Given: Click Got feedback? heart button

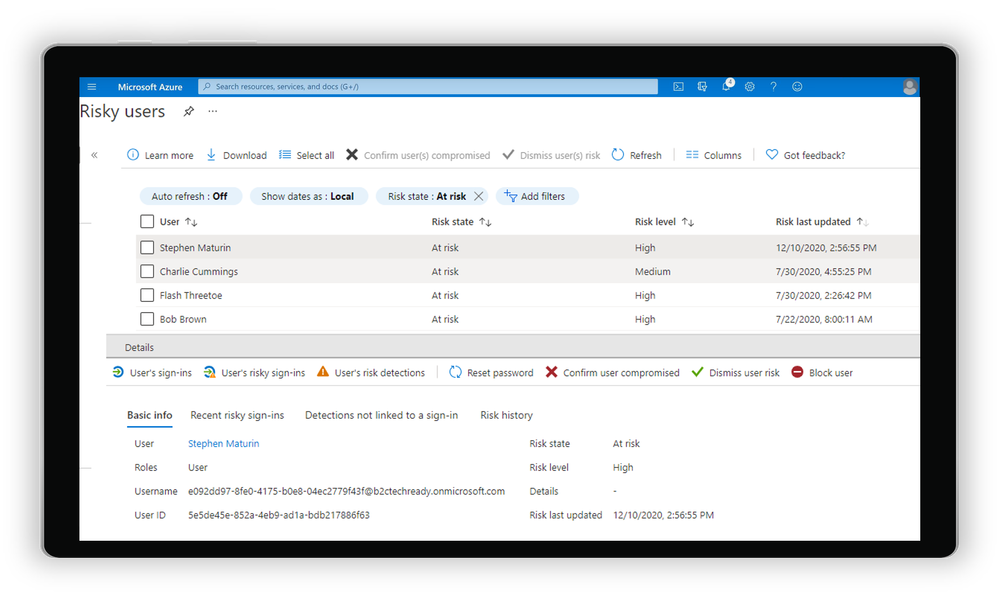Looking at the screenshot, I should (x=805, y=155).
